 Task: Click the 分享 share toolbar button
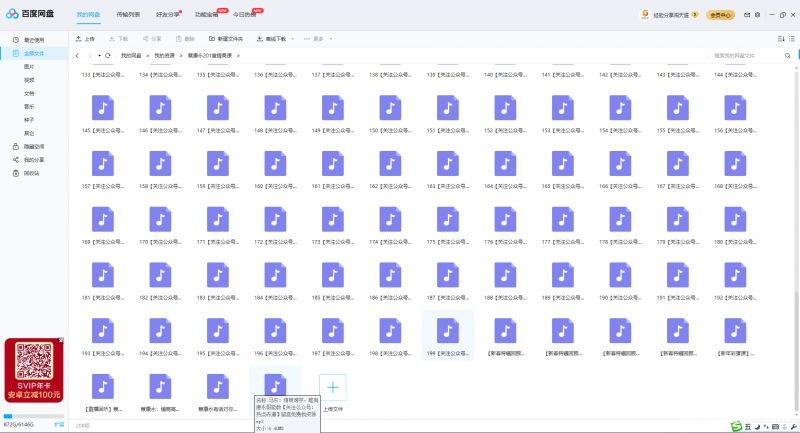coord(152,39)
